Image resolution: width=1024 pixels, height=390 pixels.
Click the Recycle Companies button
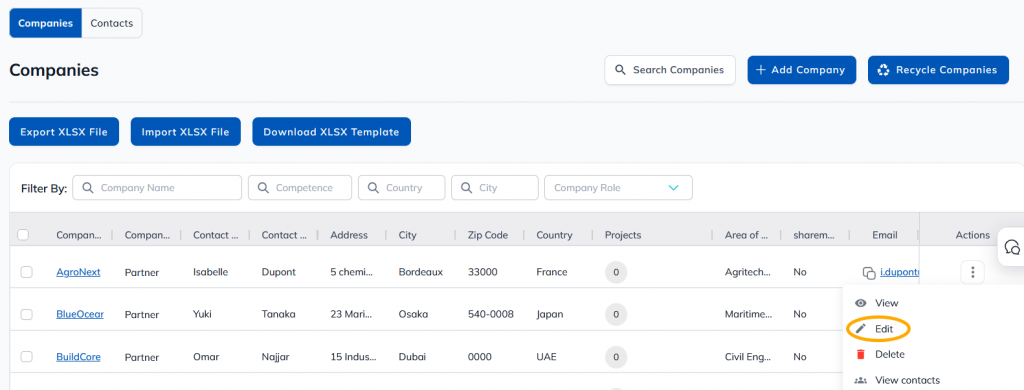938,70
